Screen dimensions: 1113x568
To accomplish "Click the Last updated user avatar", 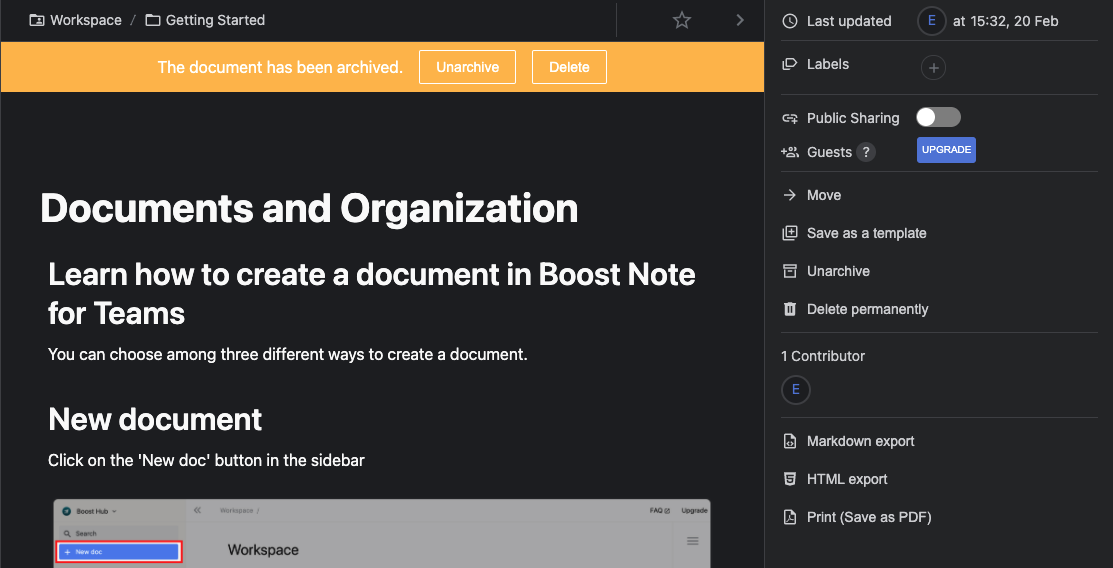I will point(931,21).
